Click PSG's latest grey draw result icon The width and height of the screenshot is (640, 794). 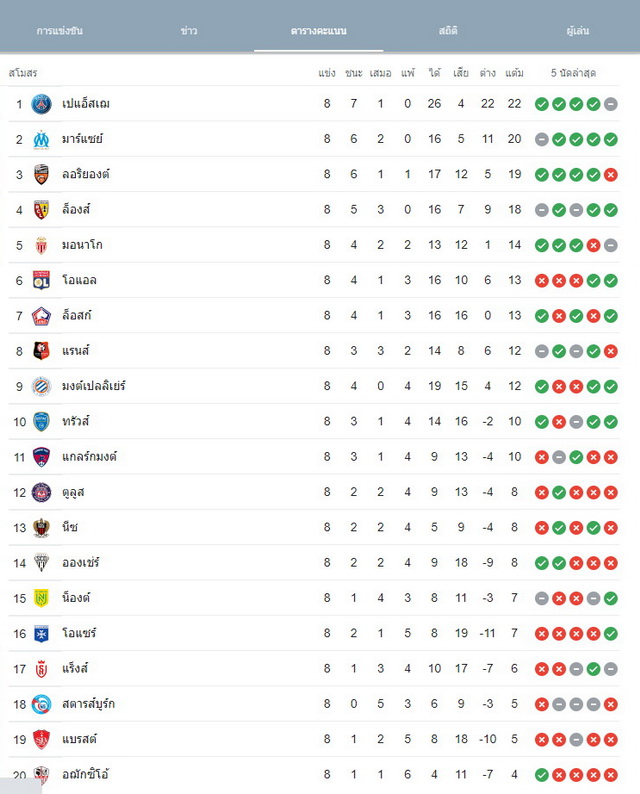(x=611, y=104)
